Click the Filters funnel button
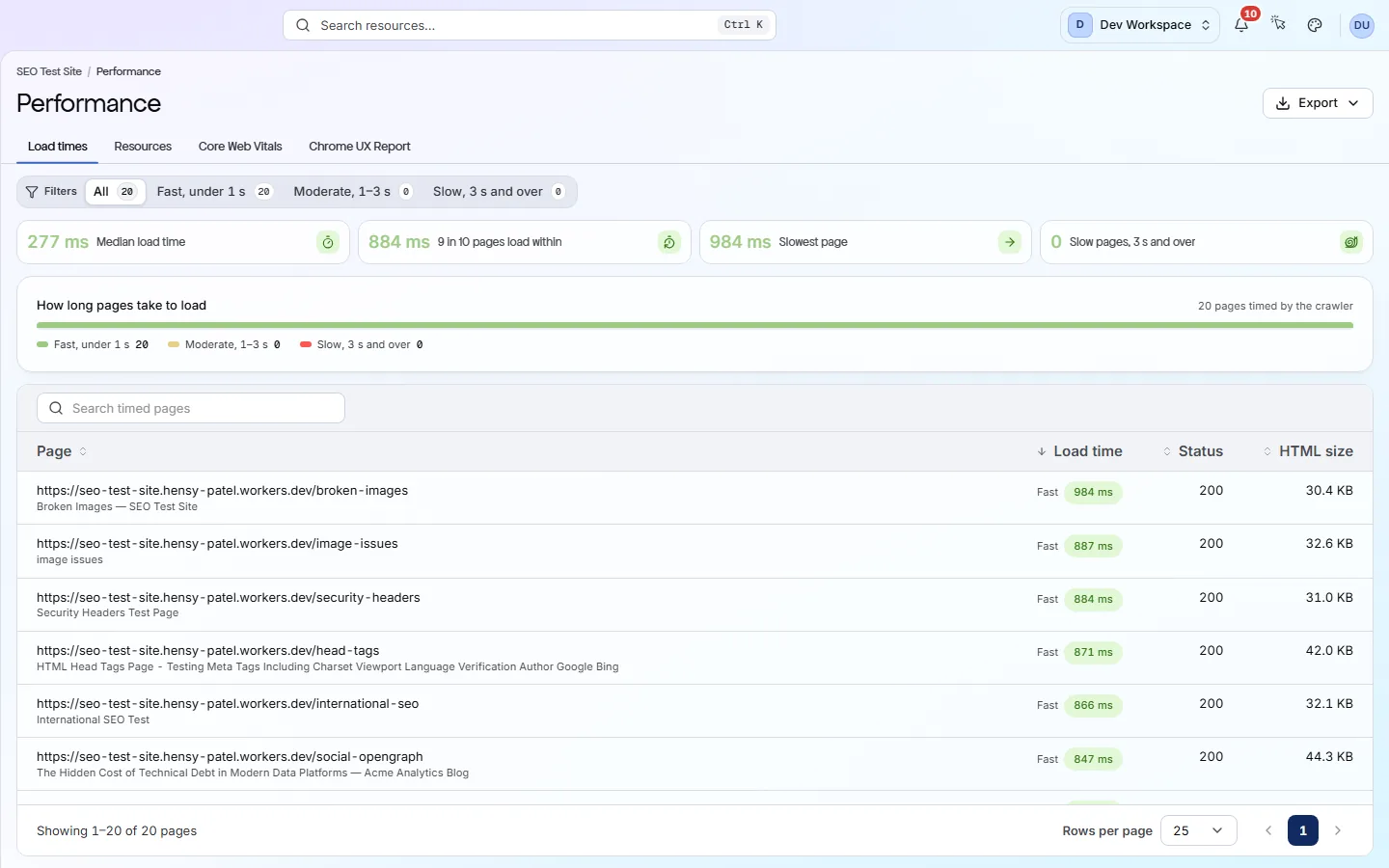 click(x=51, y=192)
